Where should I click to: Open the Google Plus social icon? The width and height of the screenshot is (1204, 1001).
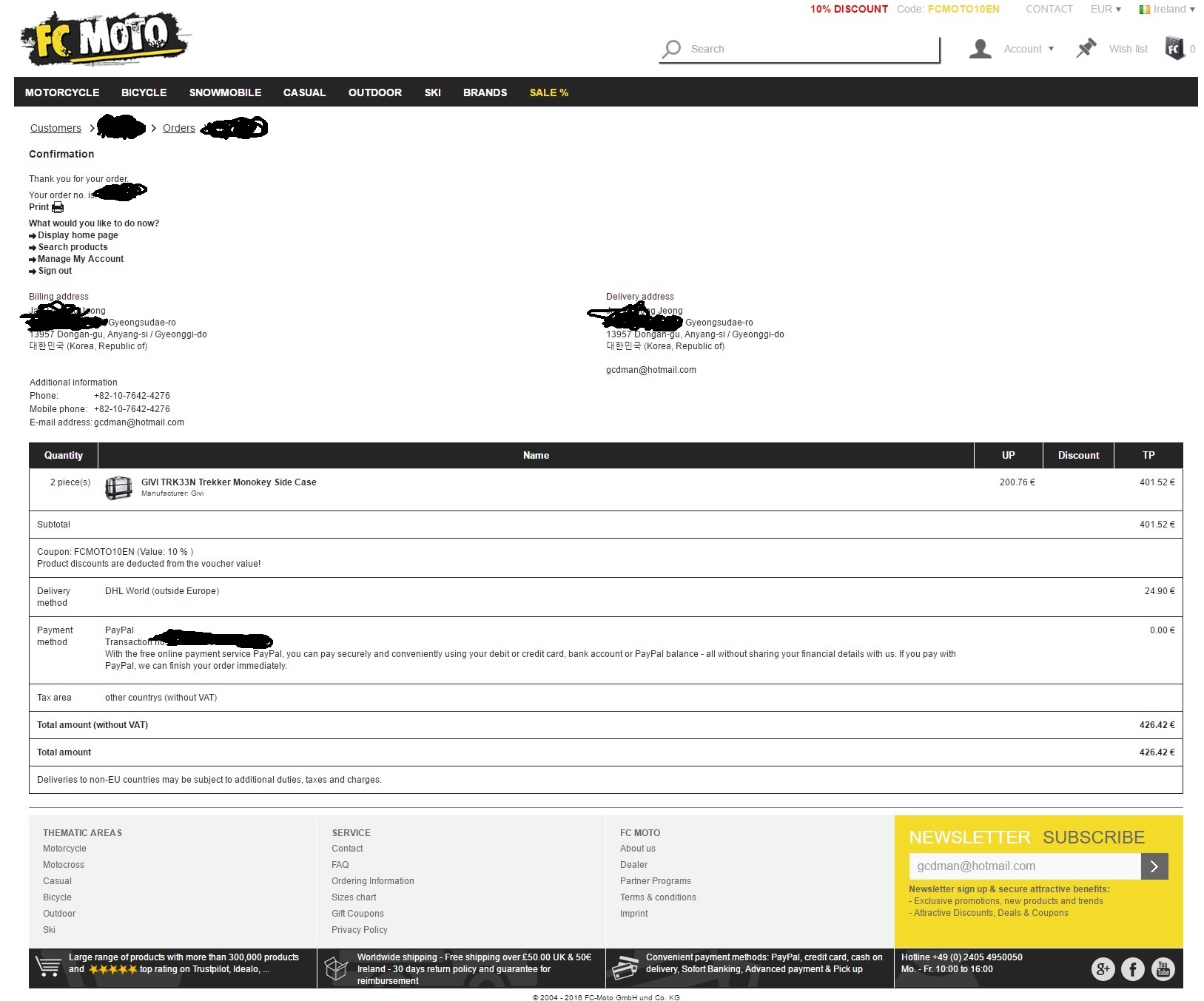pos(1103,968)
